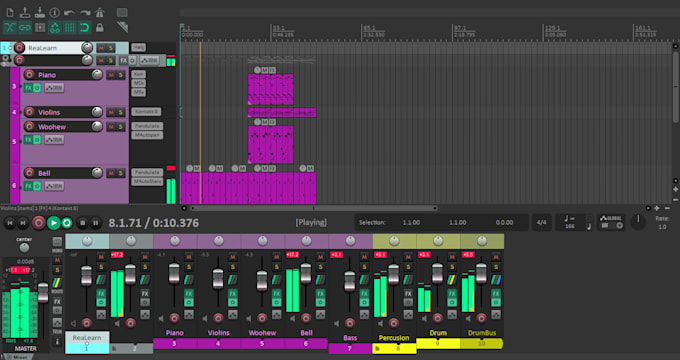Image resolution: width=680 pixels, height=360 pixels.
Task: Record-arm the Woohew track
Action: coord(29,127)
